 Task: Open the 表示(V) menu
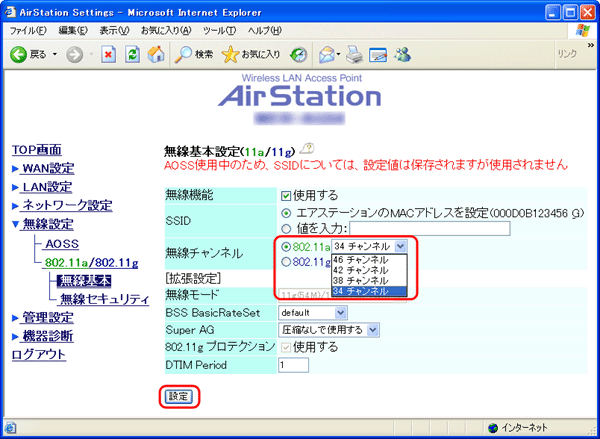click(x=114, y=31)
